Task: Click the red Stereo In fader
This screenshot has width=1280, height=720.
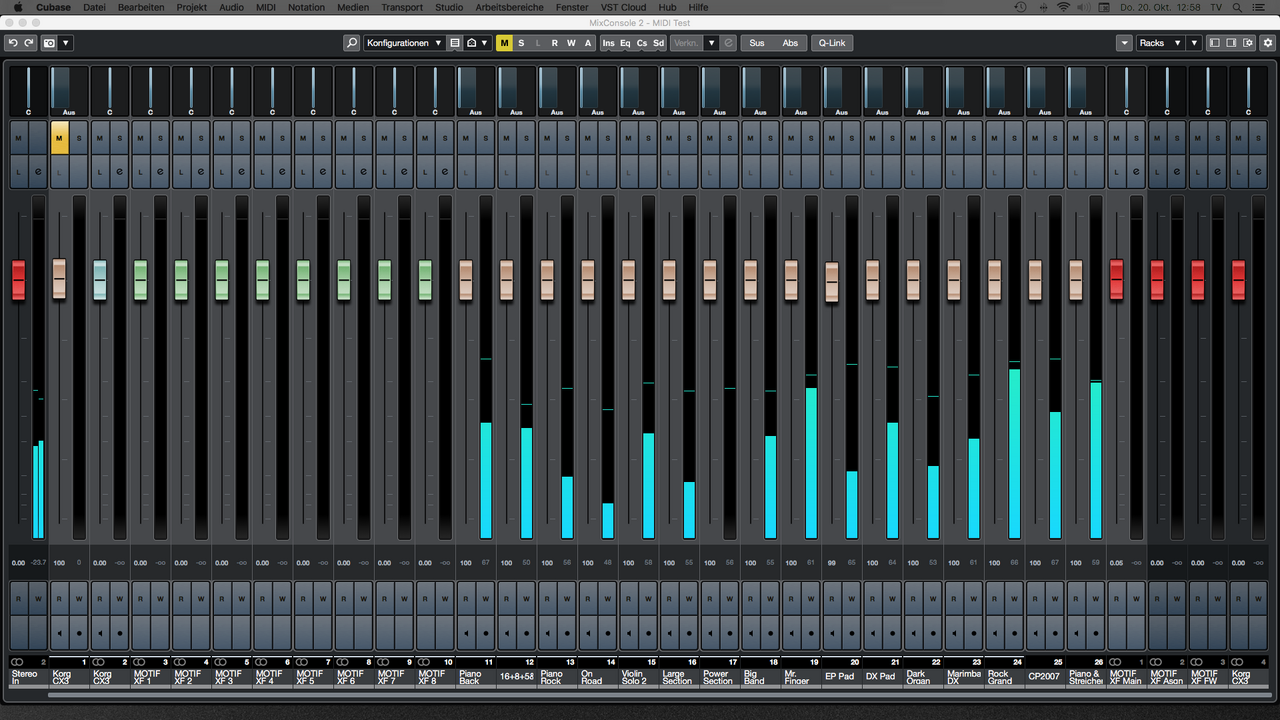Action: pyautogui.click(x=18, y=280)
